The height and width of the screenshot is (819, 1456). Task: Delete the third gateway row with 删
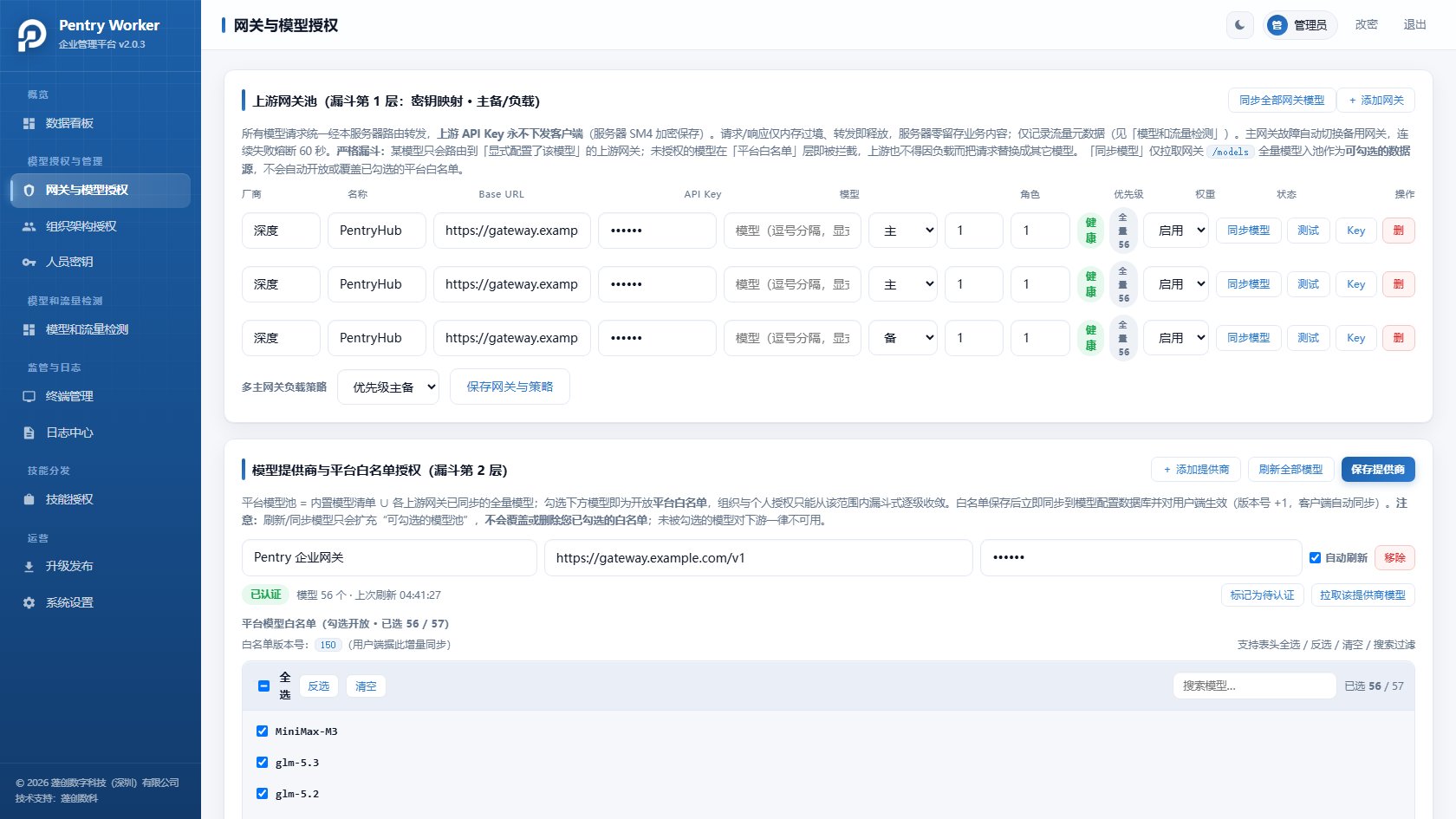pyautogui.click(x=1399, y=338)
